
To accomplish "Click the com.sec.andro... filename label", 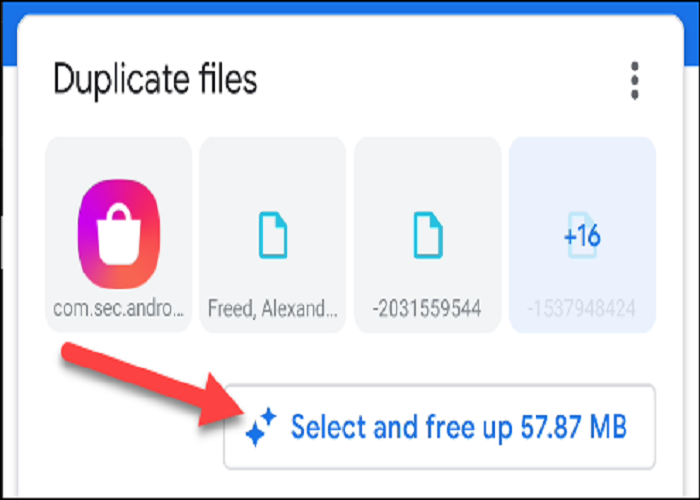I will coord(119,308).
